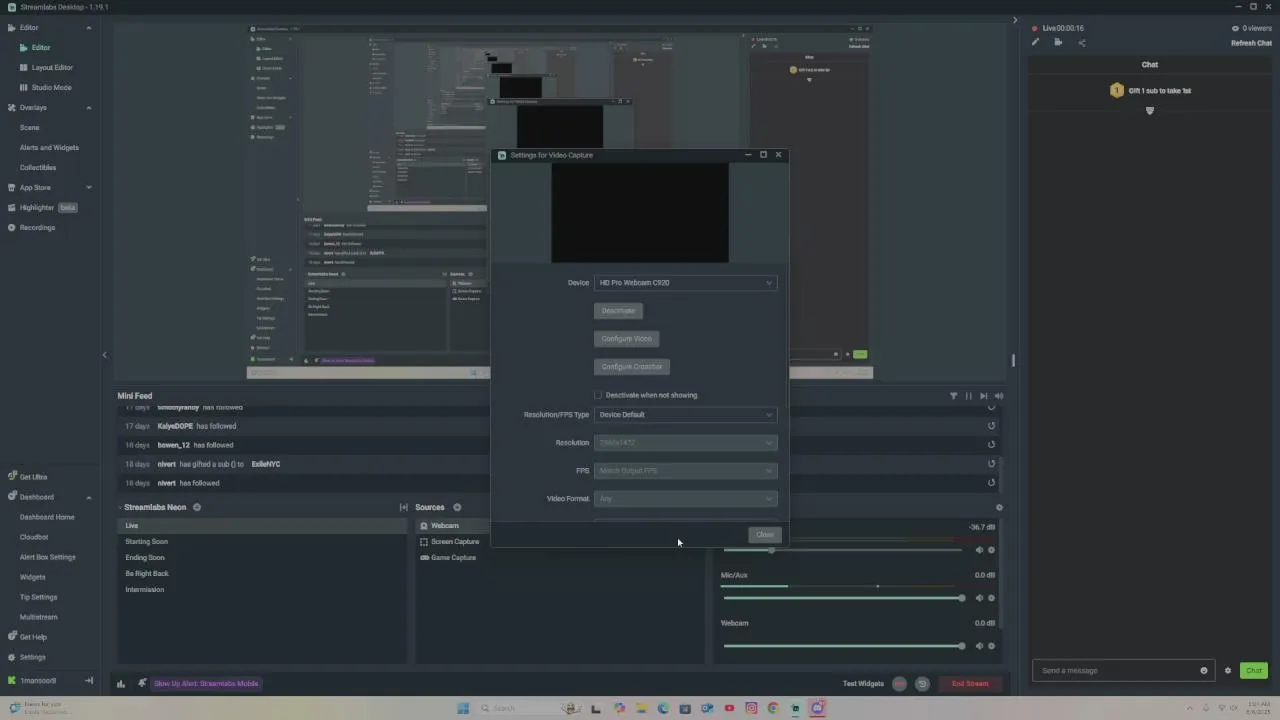The height and width of the screenshot is (720, 1280).
Task: Open the Resolution dropdown
Action: [x=685, y=443]
